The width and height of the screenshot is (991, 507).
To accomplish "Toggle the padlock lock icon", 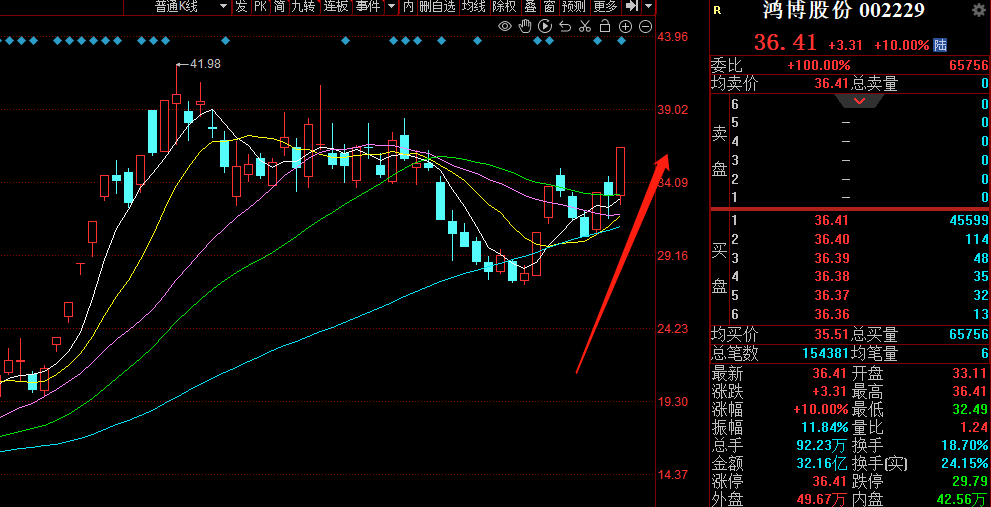I will 605,26.
